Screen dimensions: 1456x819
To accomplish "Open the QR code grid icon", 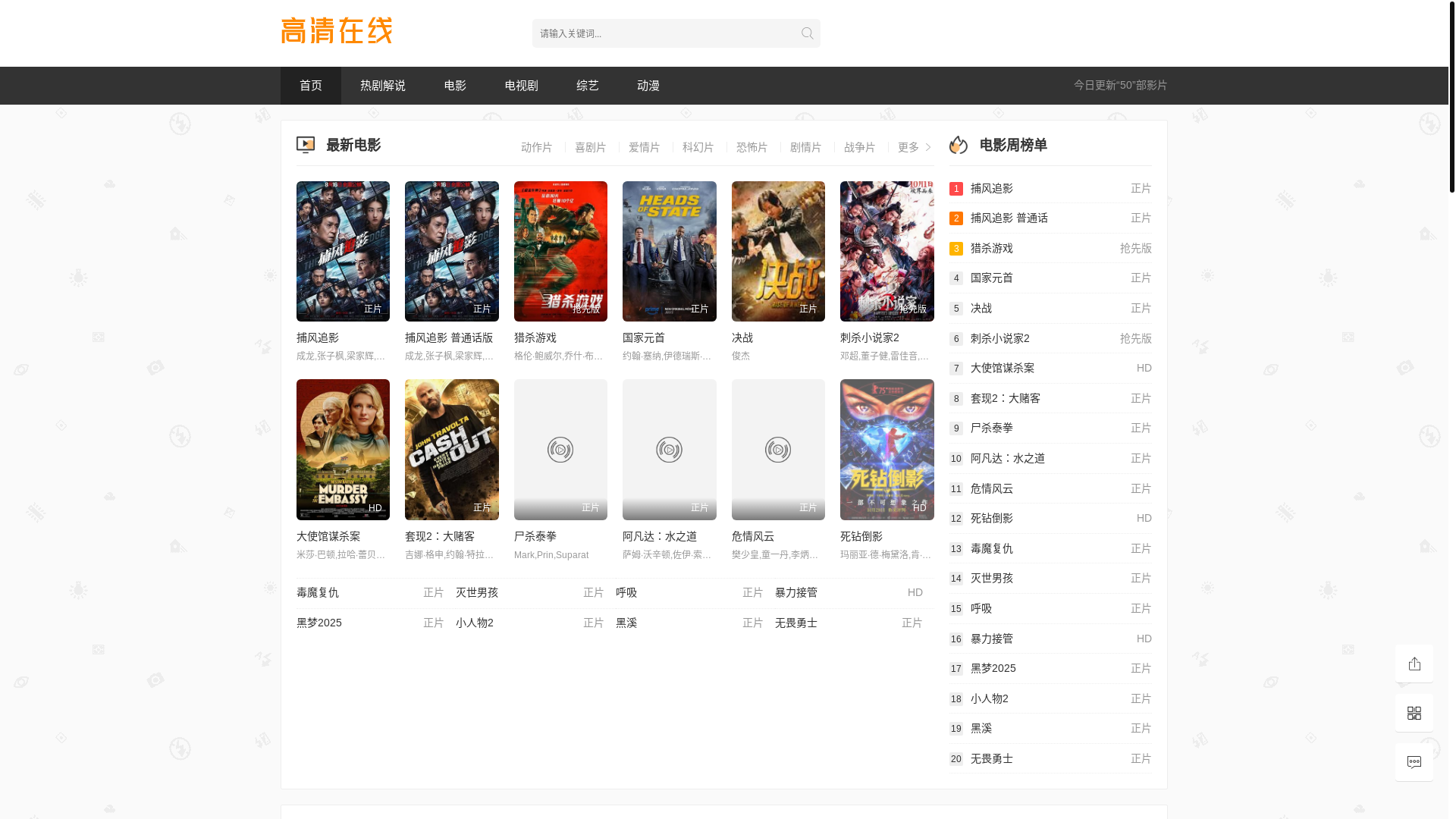I will click(1414, 713).
